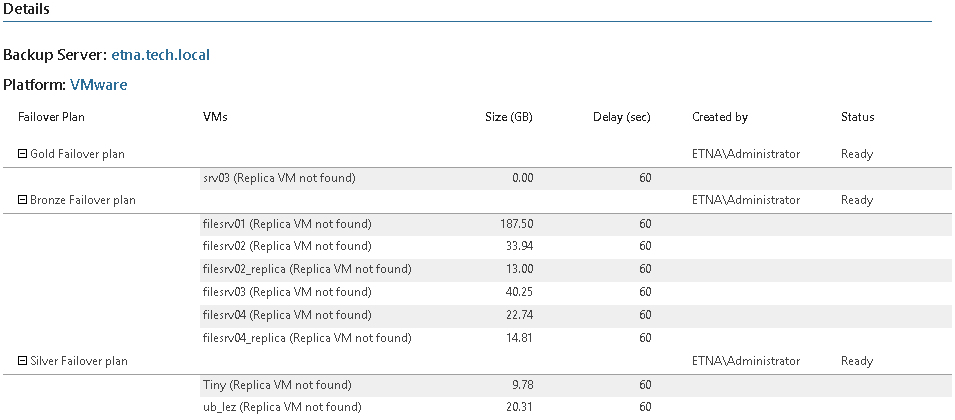Click the Bronze Failover plan Ready status
Image resolution: width=955 pixels, height=420 pixels.
tap(857, 200)
